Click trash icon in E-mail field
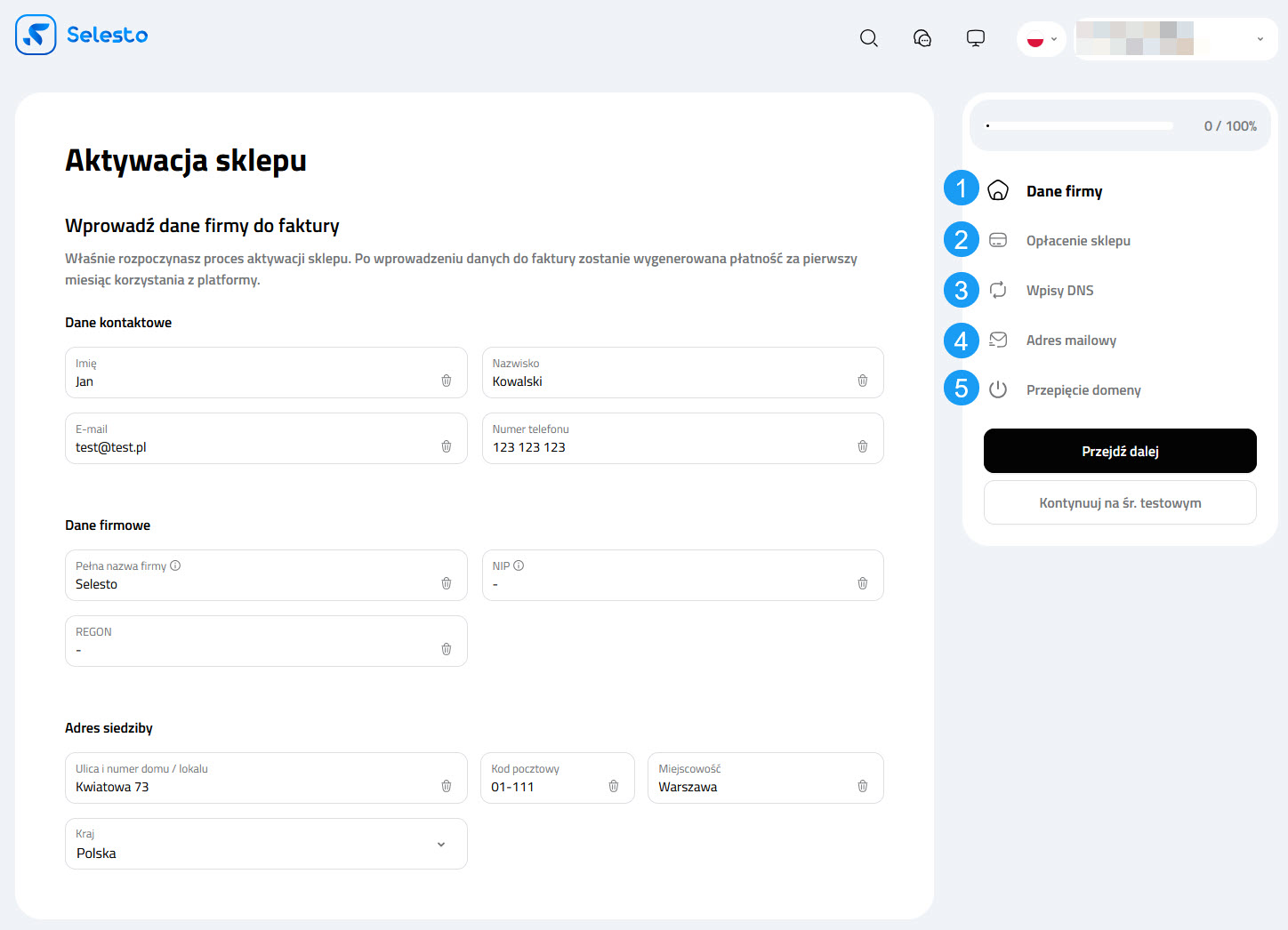Image resolution: width=1288 pixels, height=930 pixels. [447, 446]
